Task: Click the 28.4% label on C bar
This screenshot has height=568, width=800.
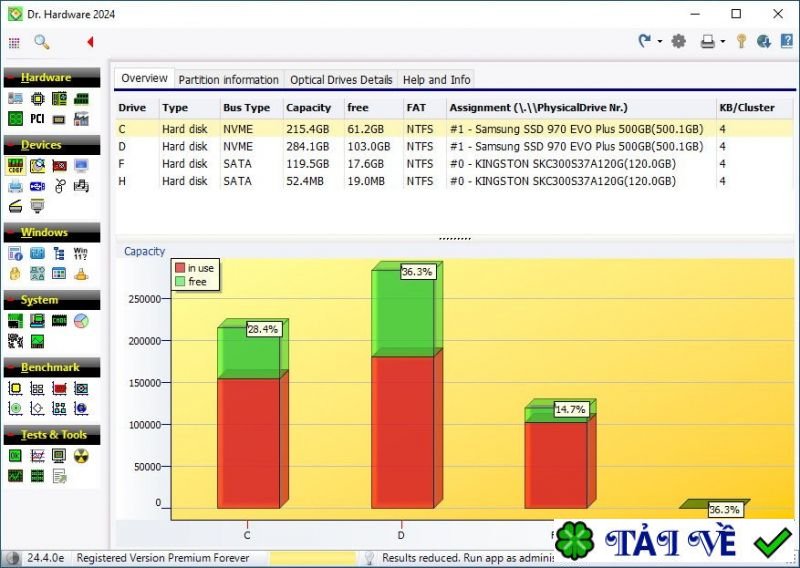Action: pyautogui.click(x=263, y=329)
